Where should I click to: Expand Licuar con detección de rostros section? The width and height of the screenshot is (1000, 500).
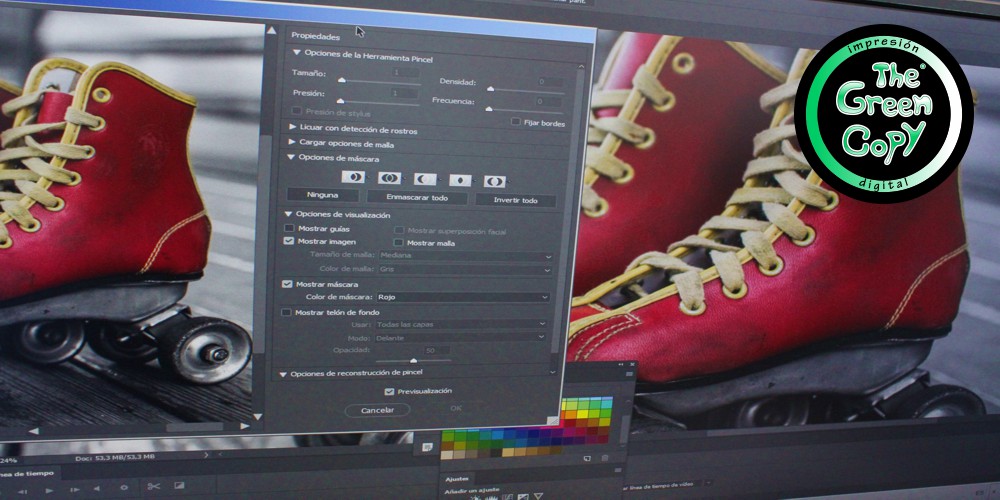click(x=292, y=129)
